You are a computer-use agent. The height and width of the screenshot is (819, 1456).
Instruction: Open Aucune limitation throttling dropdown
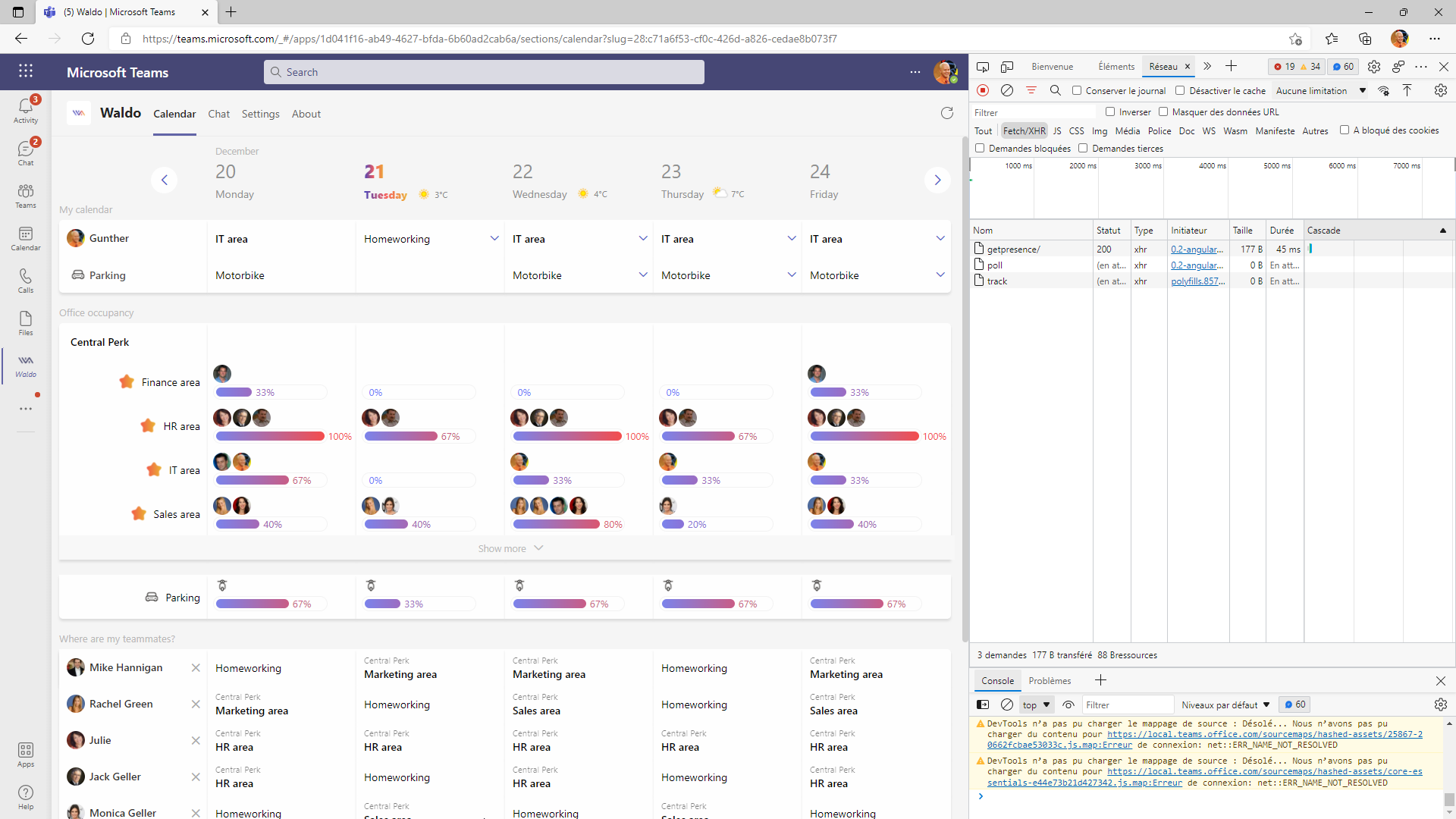(1321, 90)
